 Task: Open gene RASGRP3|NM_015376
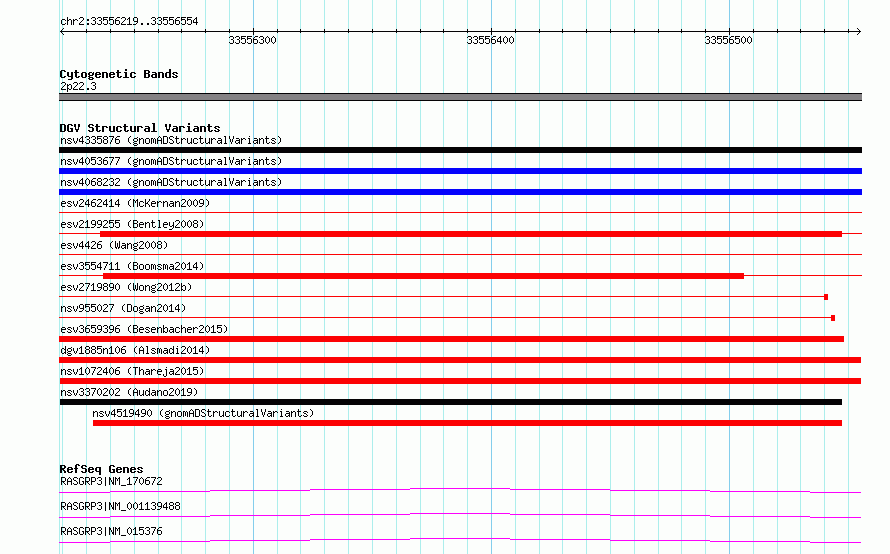click(111, 531)
